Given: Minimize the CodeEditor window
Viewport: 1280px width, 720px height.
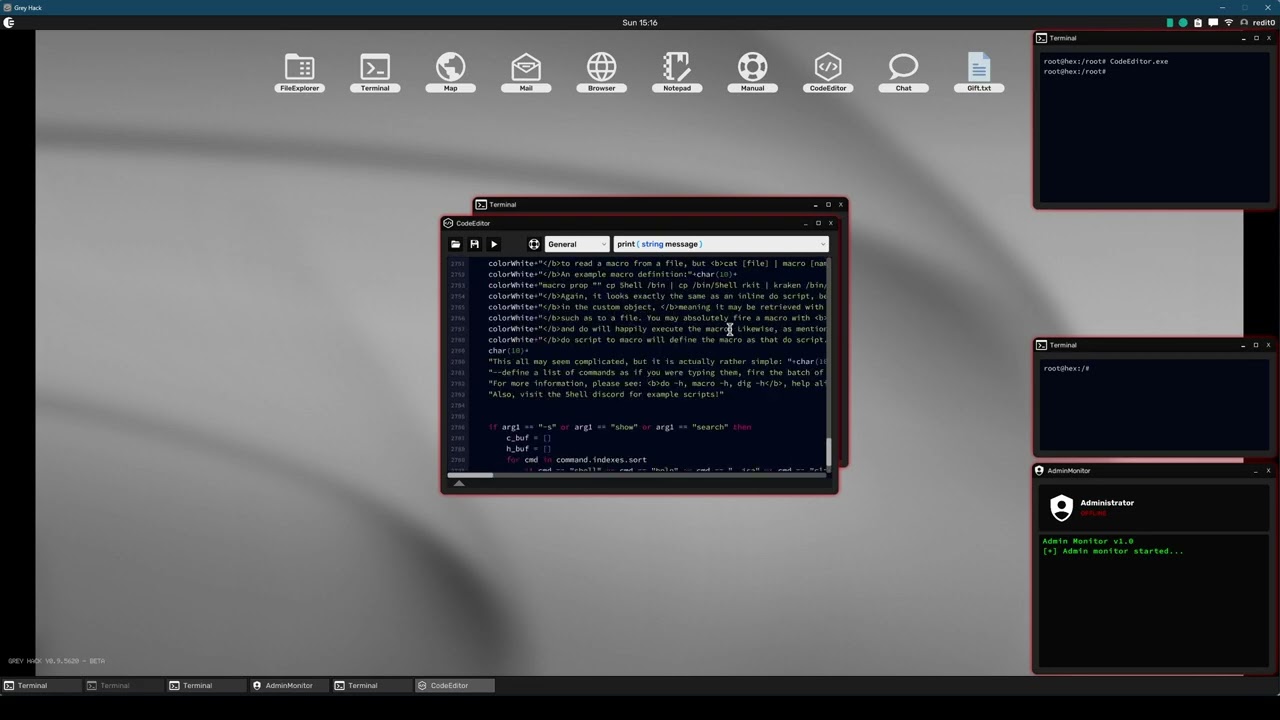Looking at the screenshot, I should 805,223.
